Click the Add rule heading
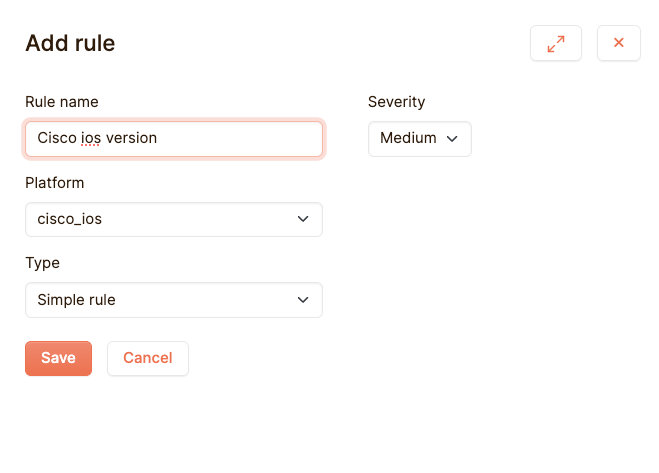Image resolution: width=659 pixels, height=473 pixels. point(70,43)
